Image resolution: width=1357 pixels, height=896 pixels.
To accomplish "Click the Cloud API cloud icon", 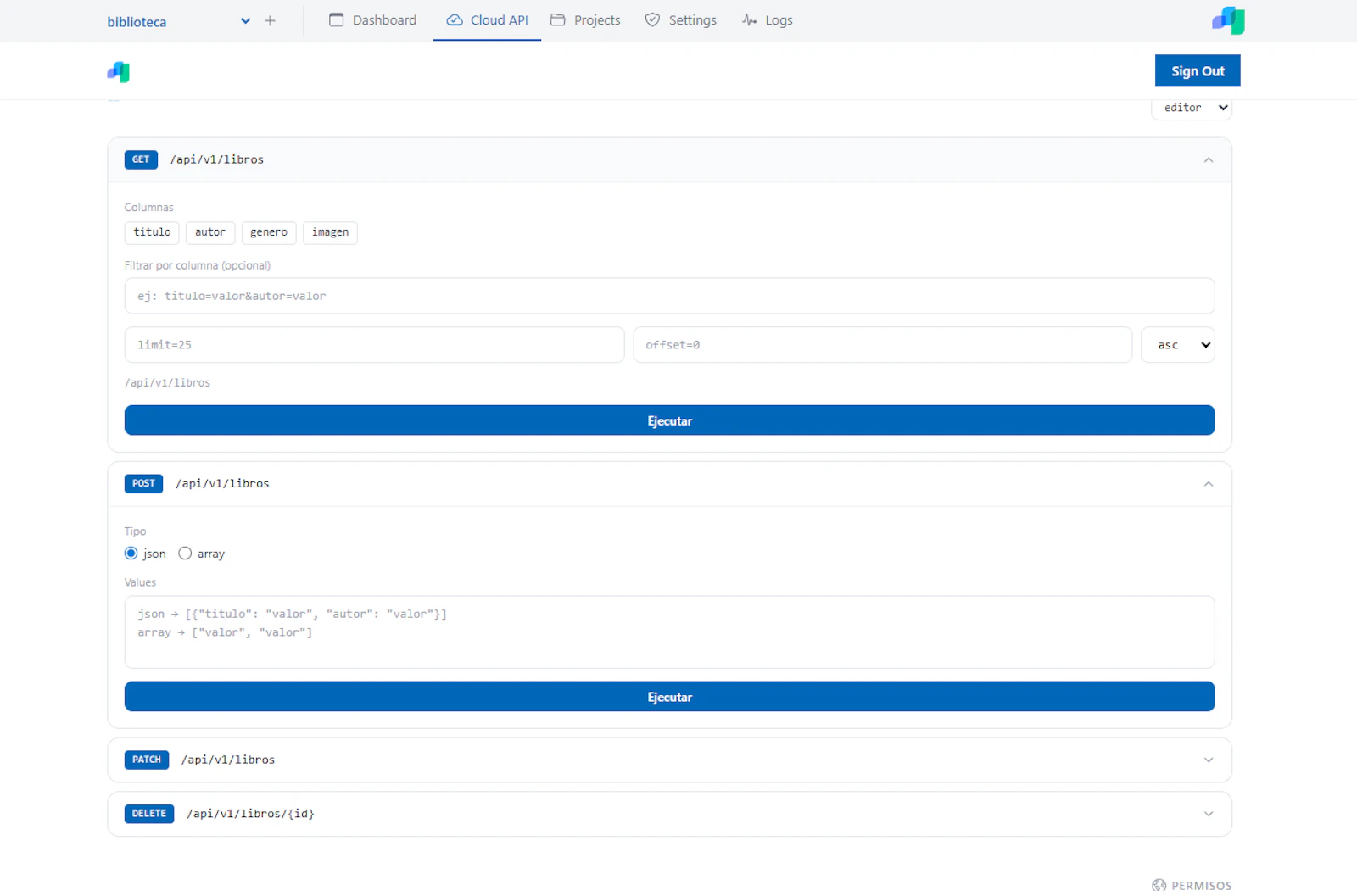I will 455,19.
